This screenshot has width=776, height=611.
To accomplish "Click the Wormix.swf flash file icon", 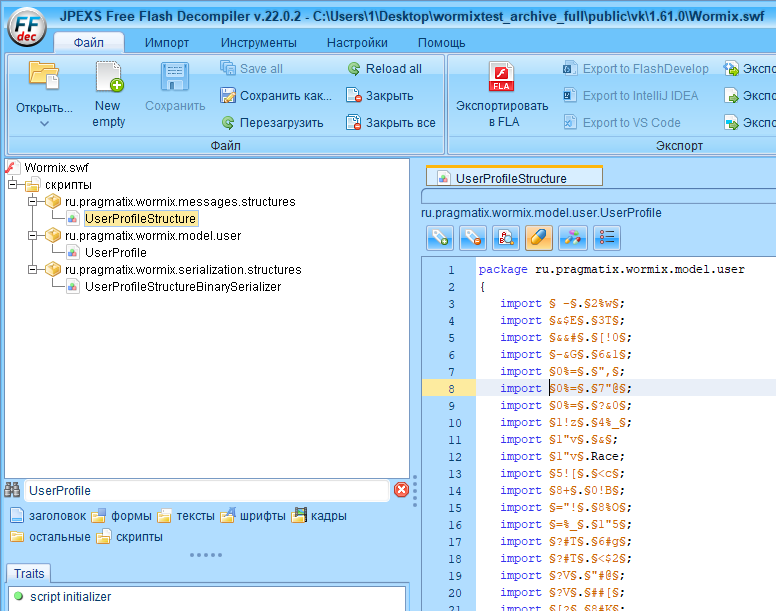I will pyautogui.click(x=12, y=167).
